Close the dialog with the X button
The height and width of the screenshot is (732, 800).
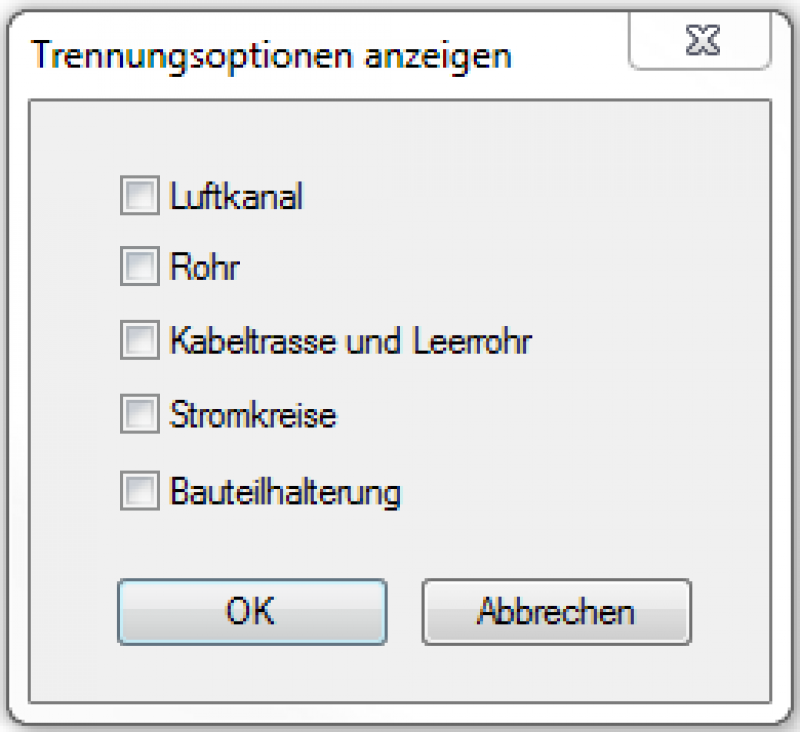[705, 42]
